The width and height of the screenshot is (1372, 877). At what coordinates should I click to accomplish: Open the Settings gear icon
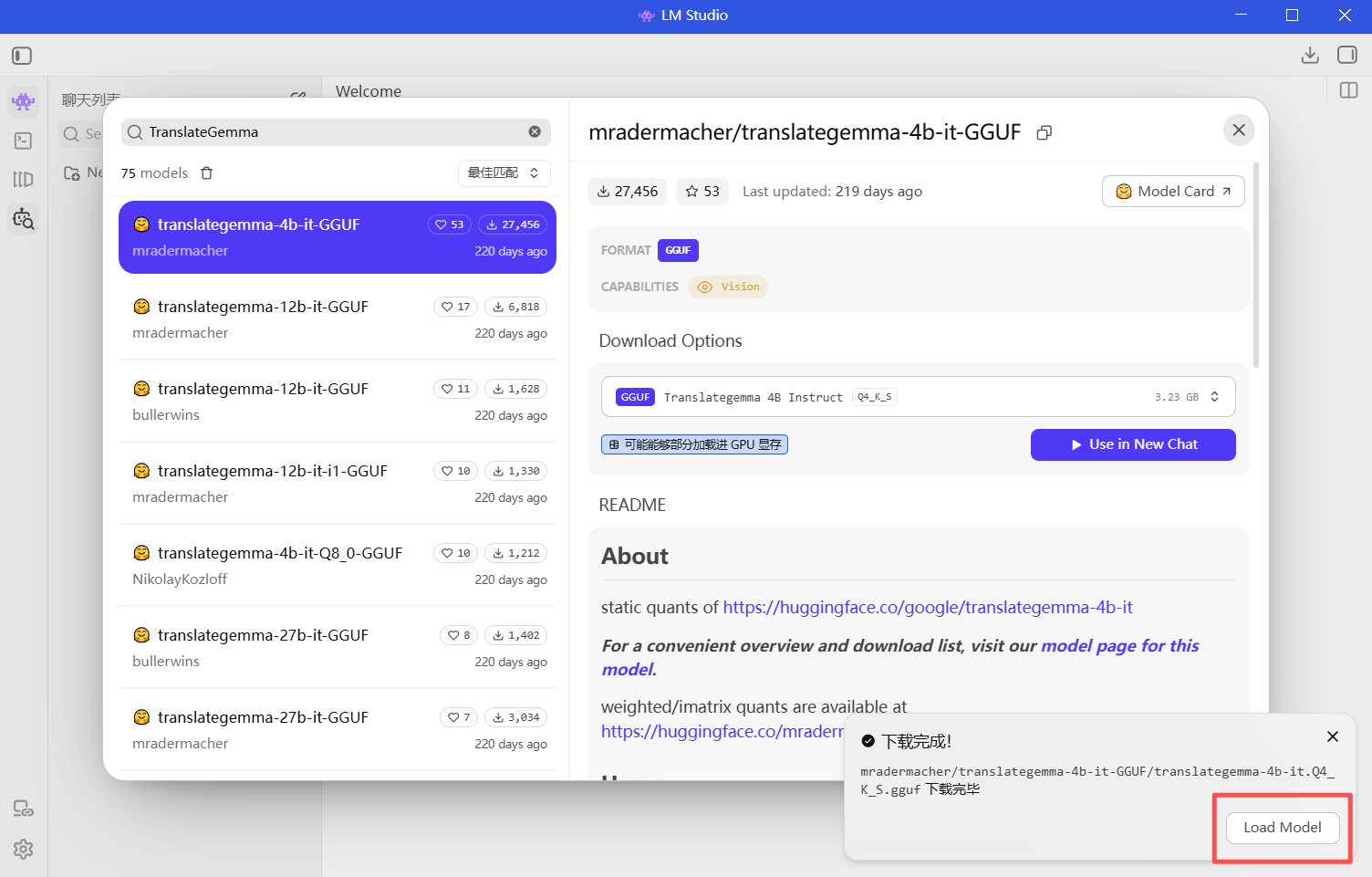point(24,850)
